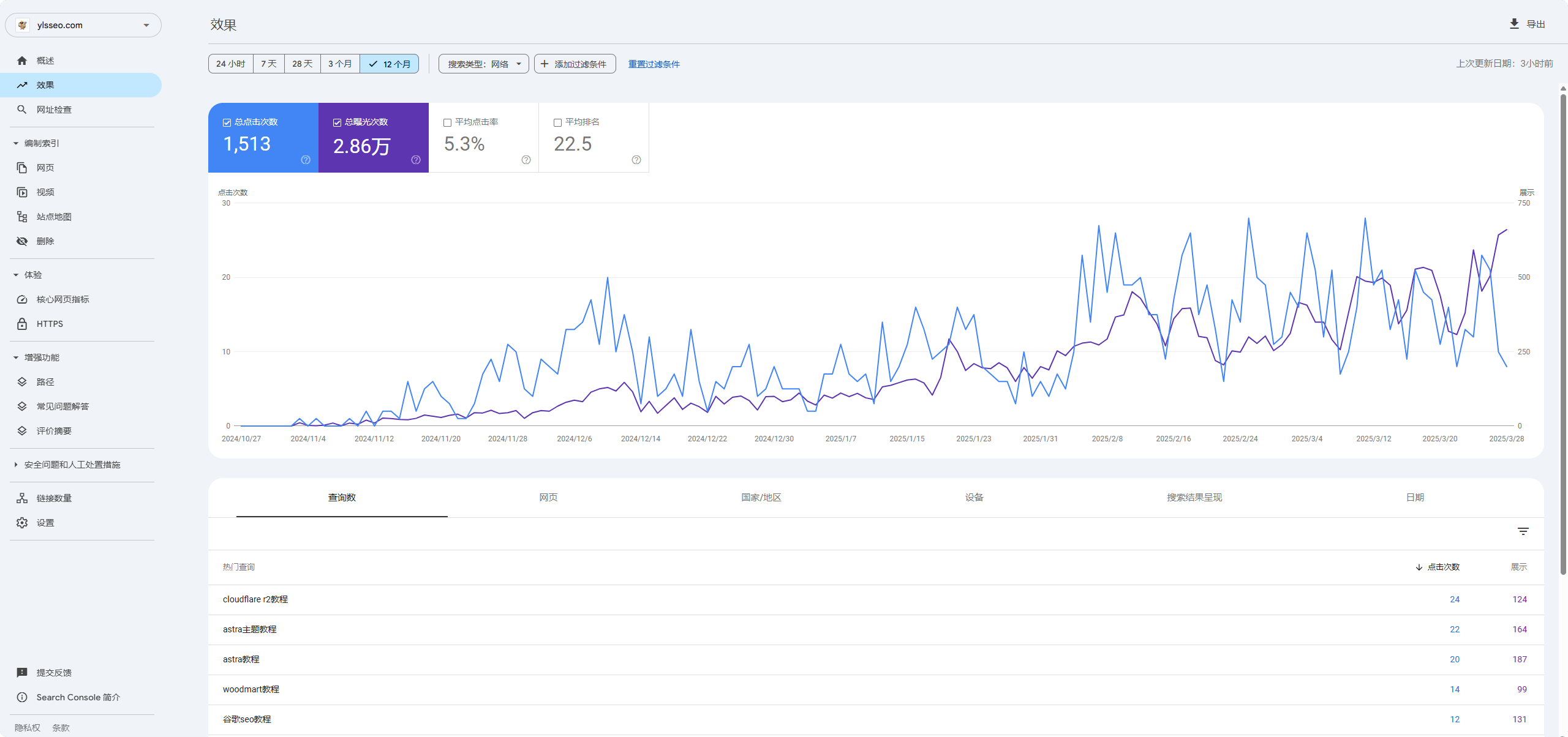Open the 站点地图 sitemap icon

[22, 217]
